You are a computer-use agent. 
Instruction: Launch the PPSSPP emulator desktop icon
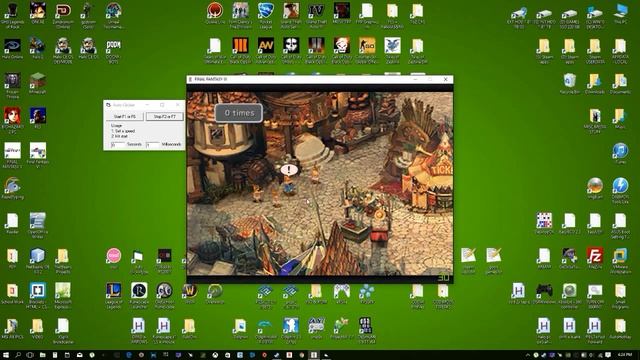(367, 293)
